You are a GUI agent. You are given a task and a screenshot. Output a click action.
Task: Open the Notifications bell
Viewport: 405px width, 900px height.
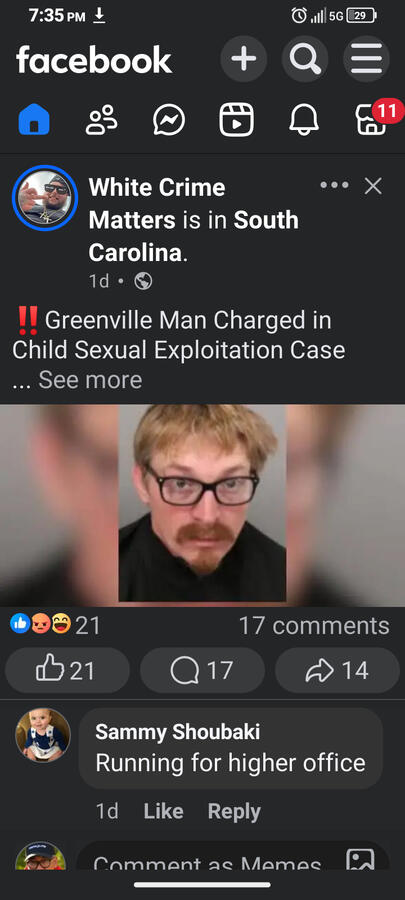click(304, 120)
